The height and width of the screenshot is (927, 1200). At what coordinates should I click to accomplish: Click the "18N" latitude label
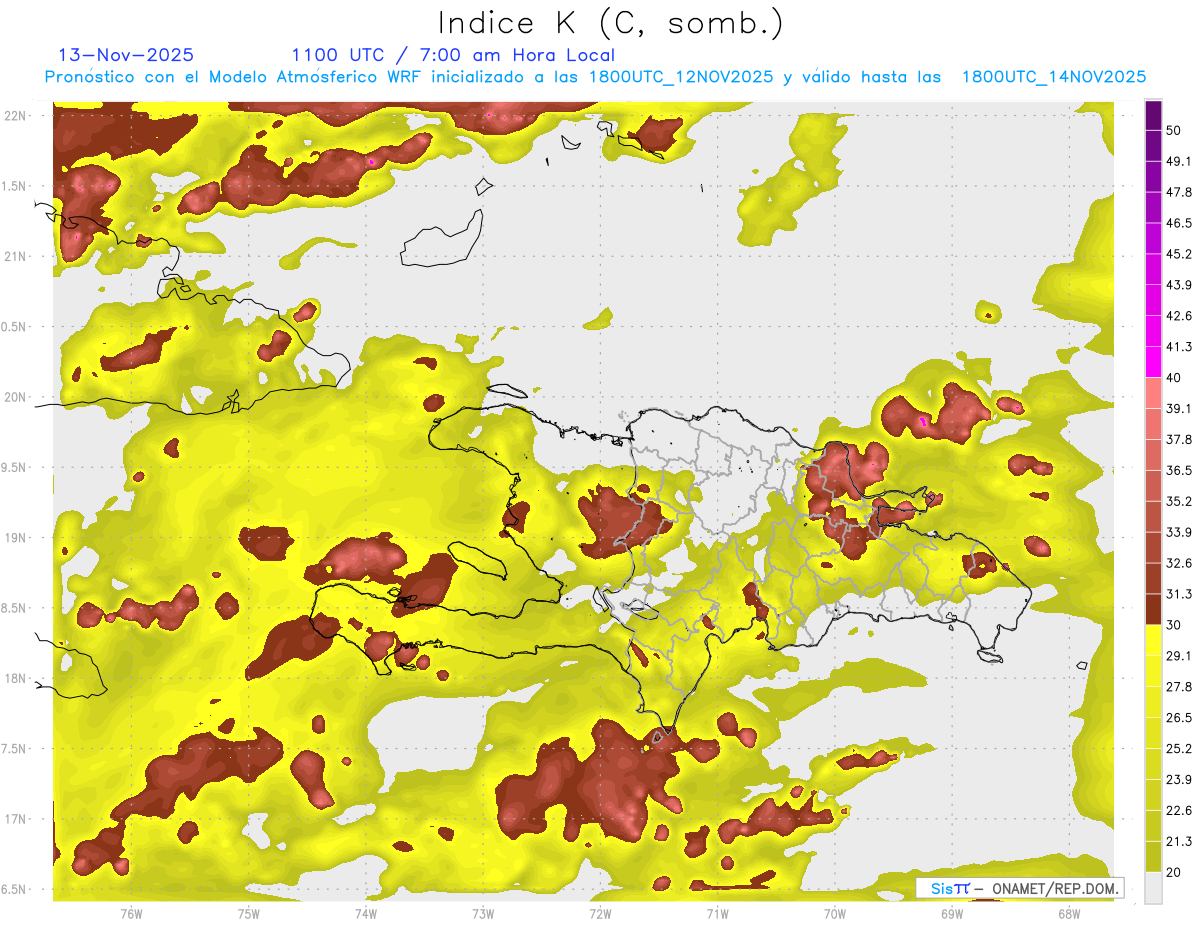17,678
